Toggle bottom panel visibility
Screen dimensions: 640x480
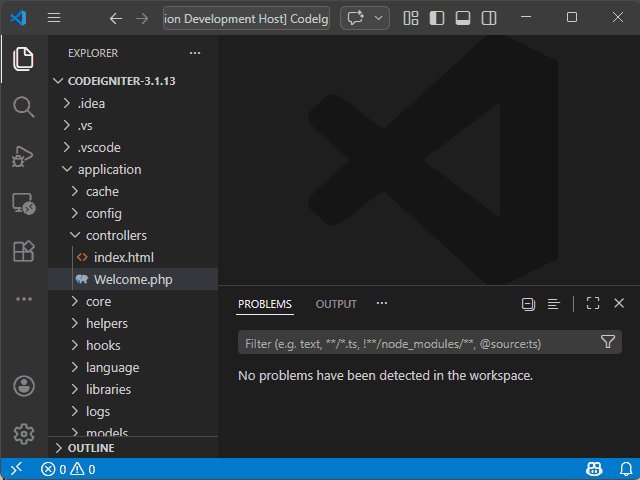tap(463, 18)
